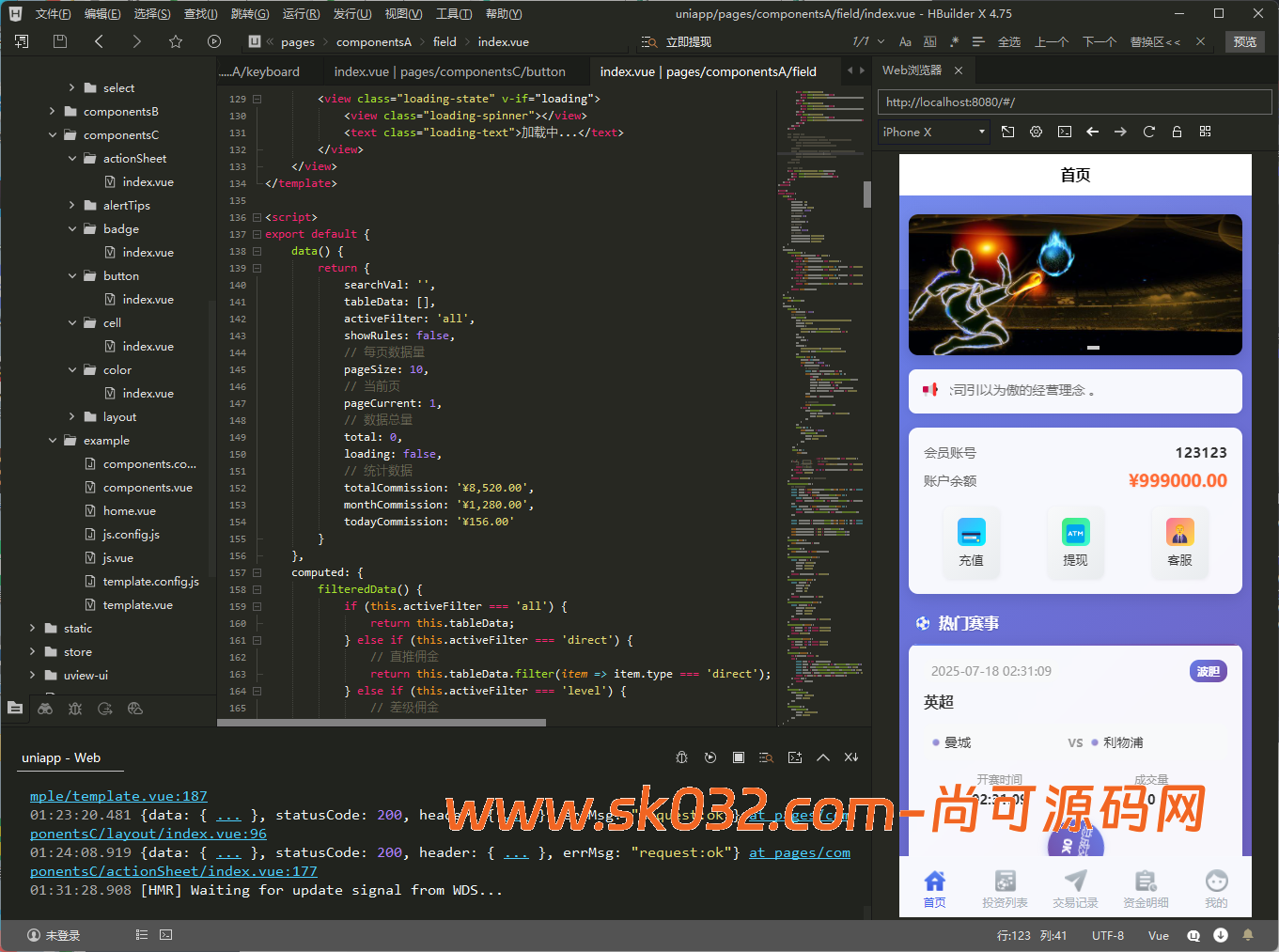Toggle the lock icon in browser toolbar
The image size is (1279, 952).
tap(1177, 132)
